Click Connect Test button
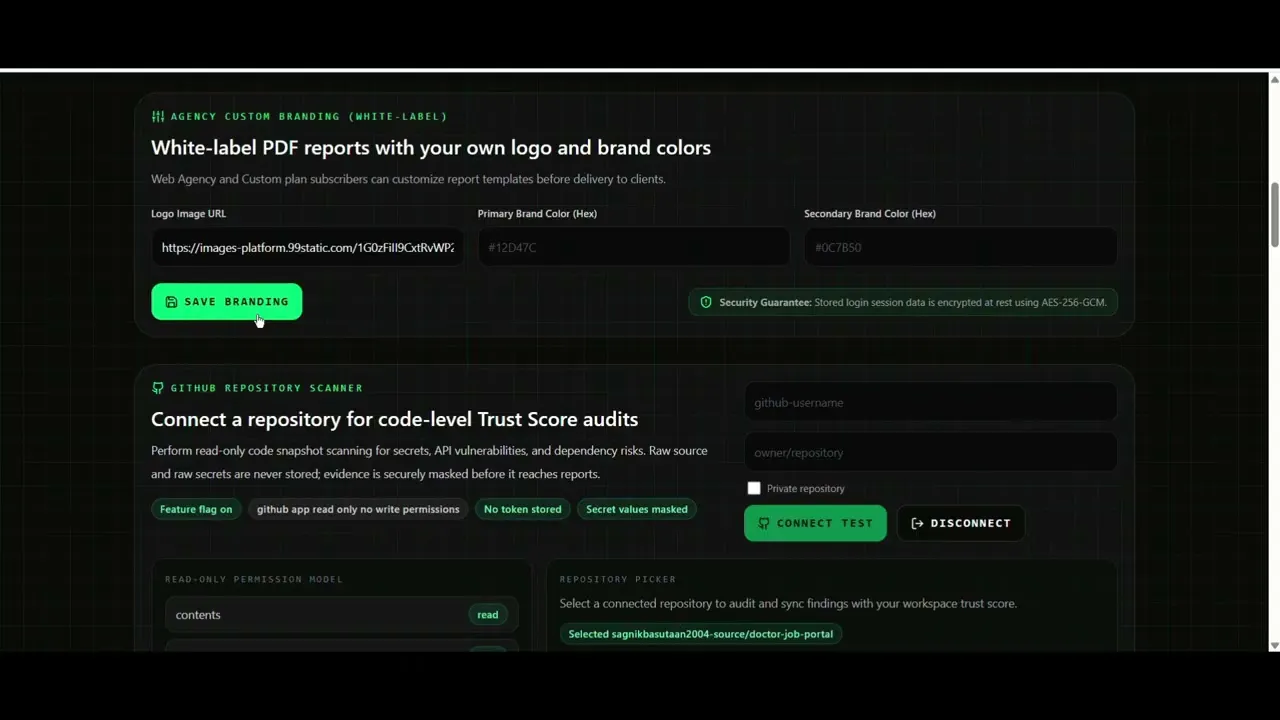Image resolution: width=1280 pixels, height=720 pixels. pyautogui.click(x=815, y=523)
